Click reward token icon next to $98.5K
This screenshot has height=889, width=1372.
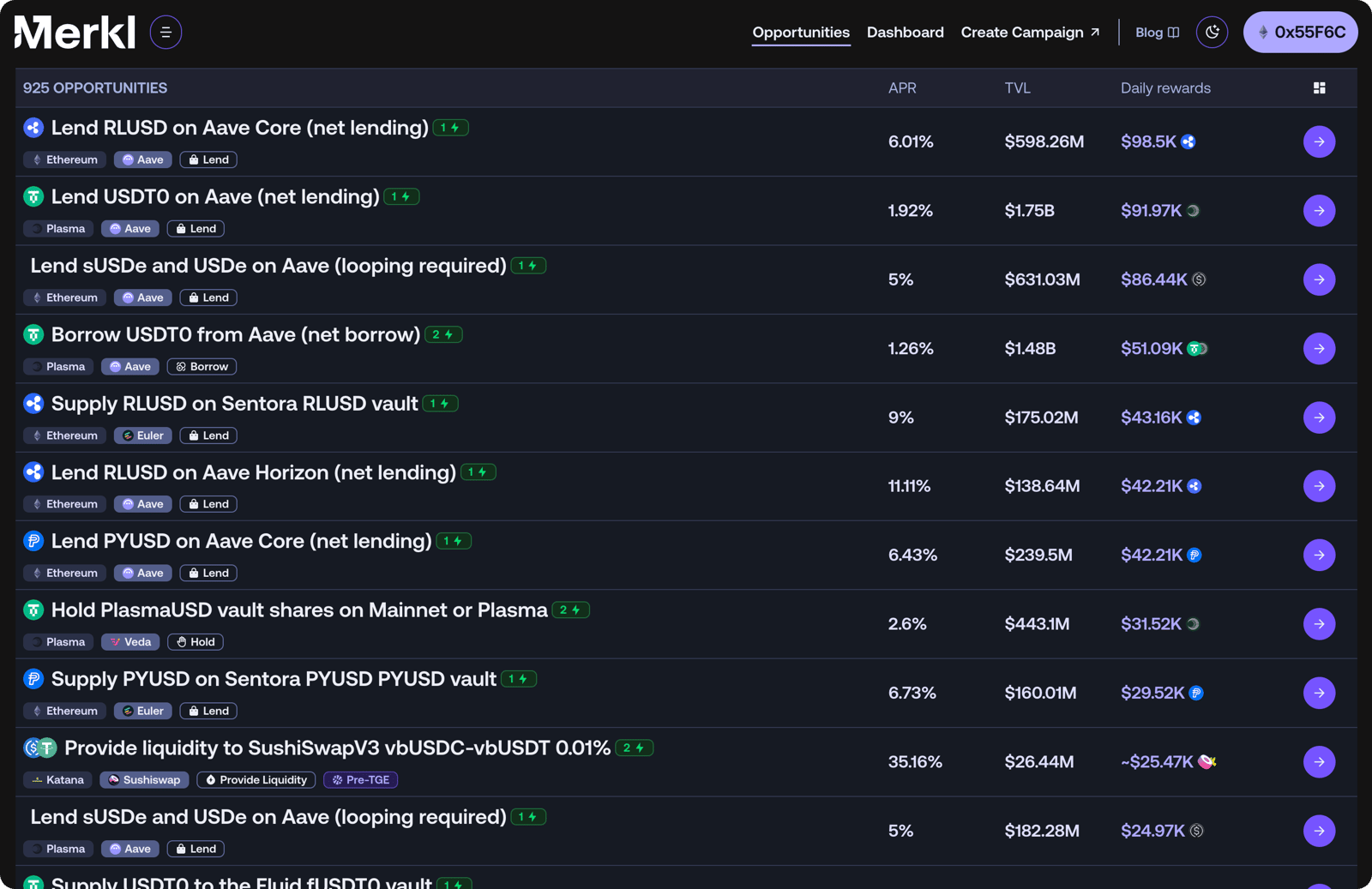[1188, 141]
